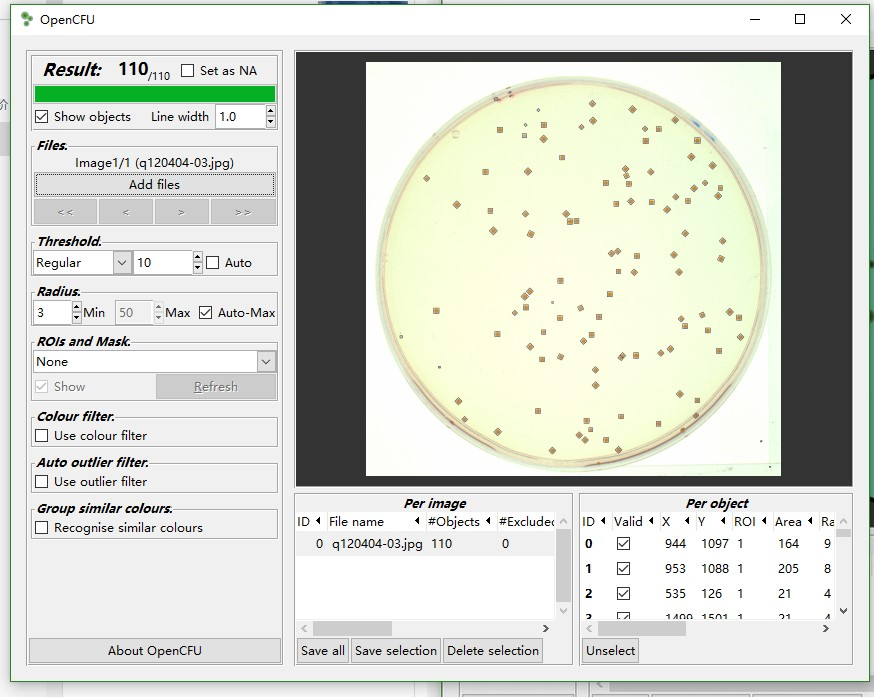Open About OpenCFU dialog
Image resolution: width=874 pixels, height=697 pixels.
(x=154, y=650)
